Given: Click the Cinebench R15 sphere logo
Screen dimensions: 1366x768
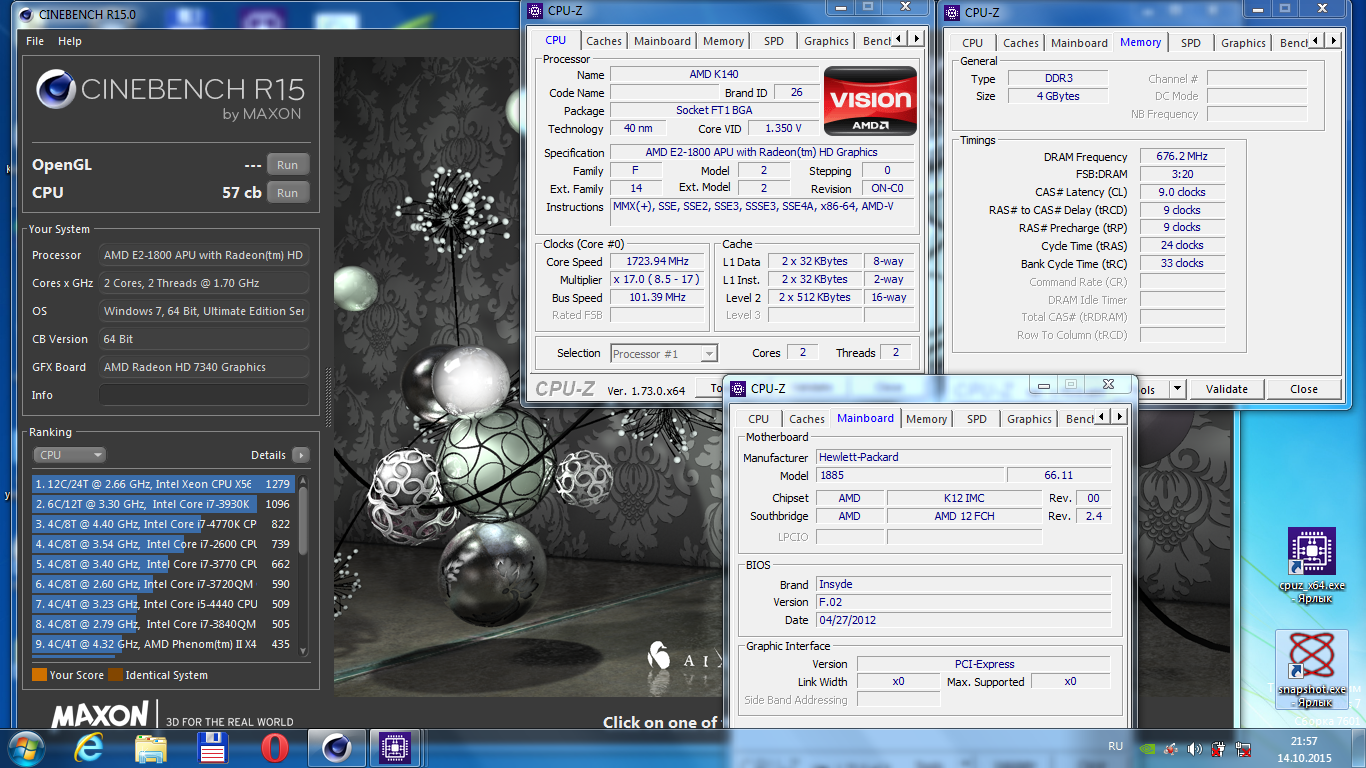Looking at the screenshot, I should coord(55,90).
